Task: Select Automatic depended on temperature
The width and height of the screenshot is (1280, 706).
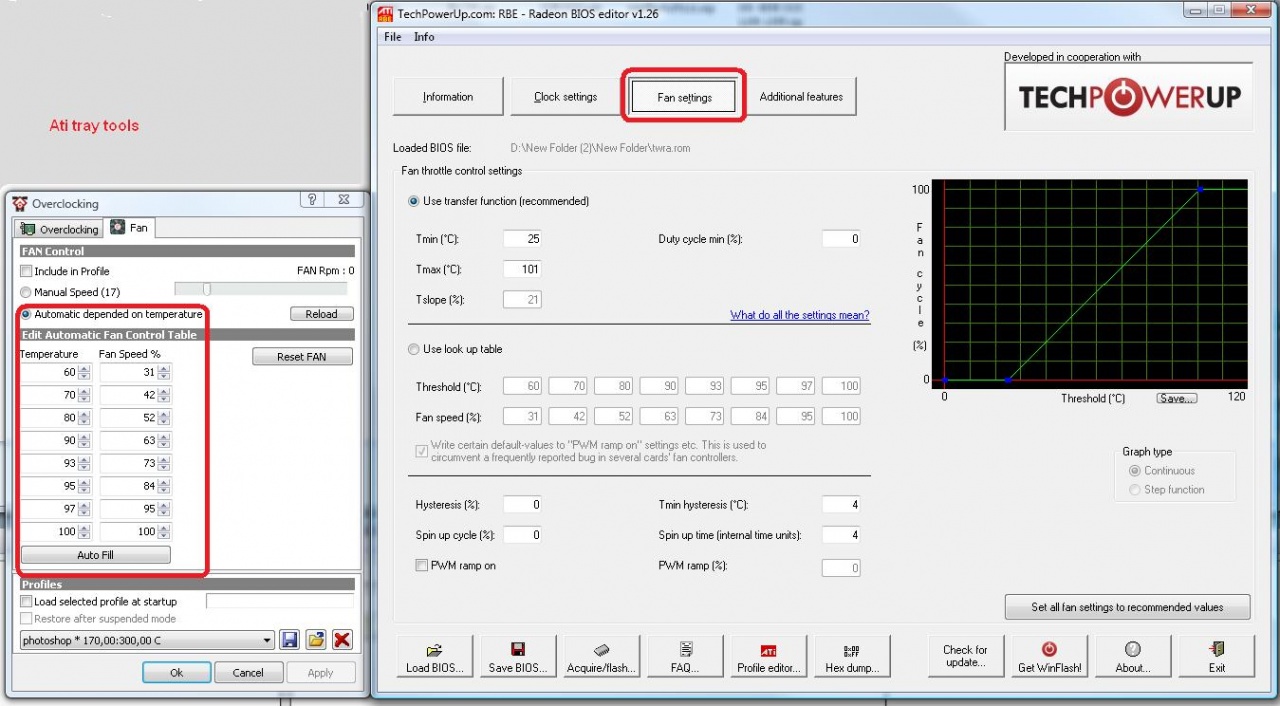Action: (x=26, y=314)
